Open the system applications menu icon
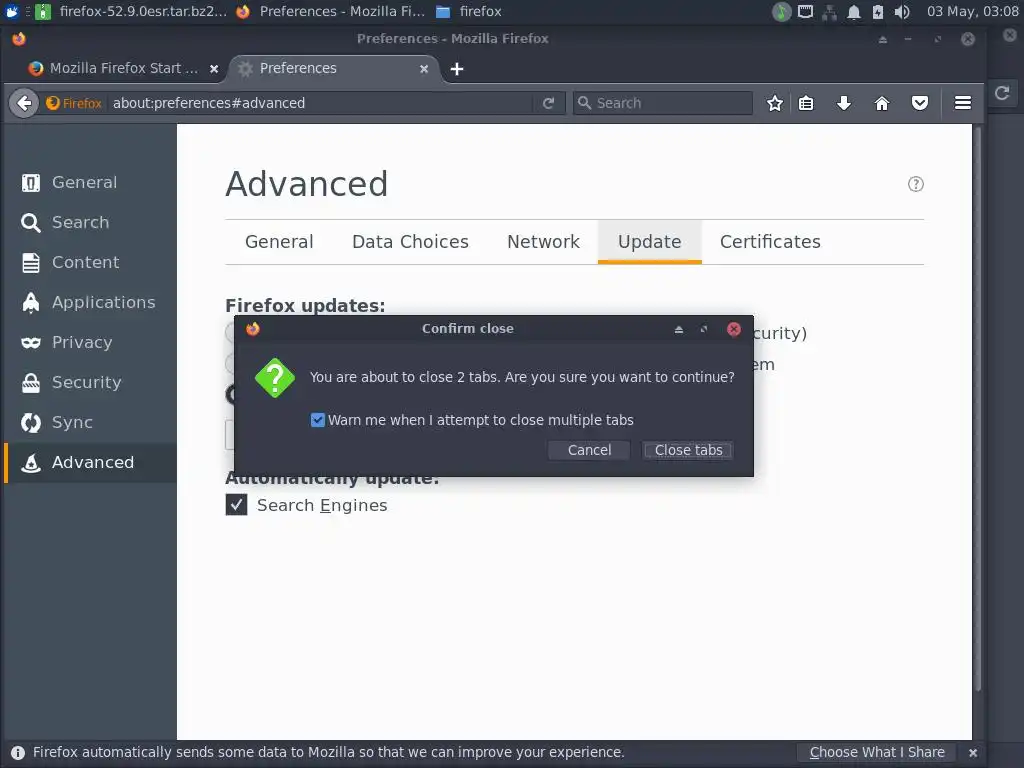1024x768 pixels. [x=12, y=11]
